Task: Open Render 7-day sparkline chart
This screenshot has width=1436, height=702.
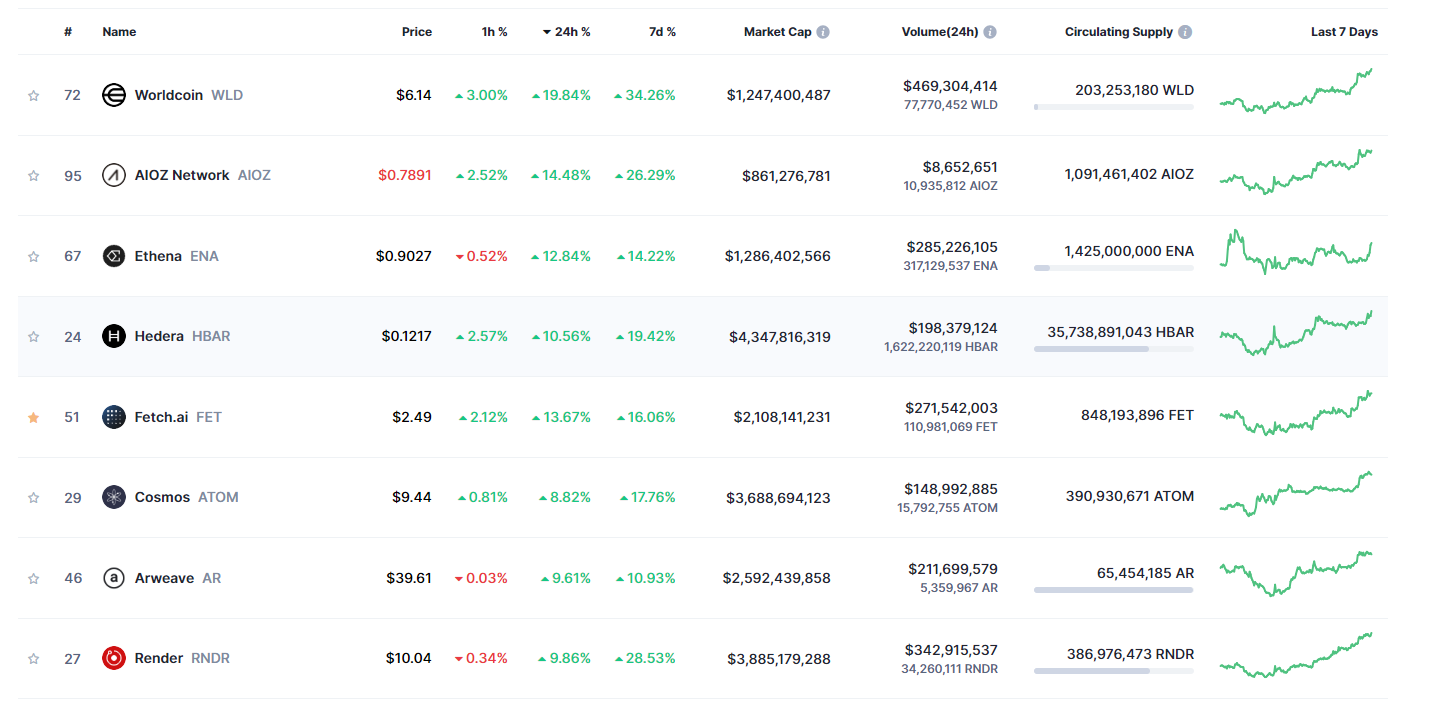Action: point(1296,655)
